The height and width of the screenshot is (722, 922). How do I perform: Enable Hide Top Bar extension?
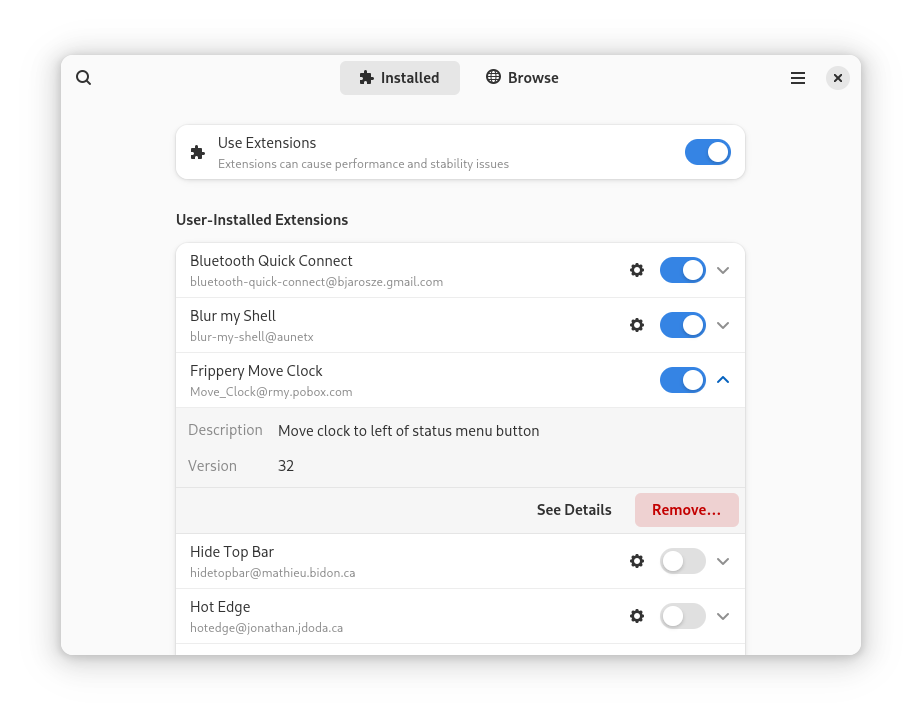coord(683,561)
